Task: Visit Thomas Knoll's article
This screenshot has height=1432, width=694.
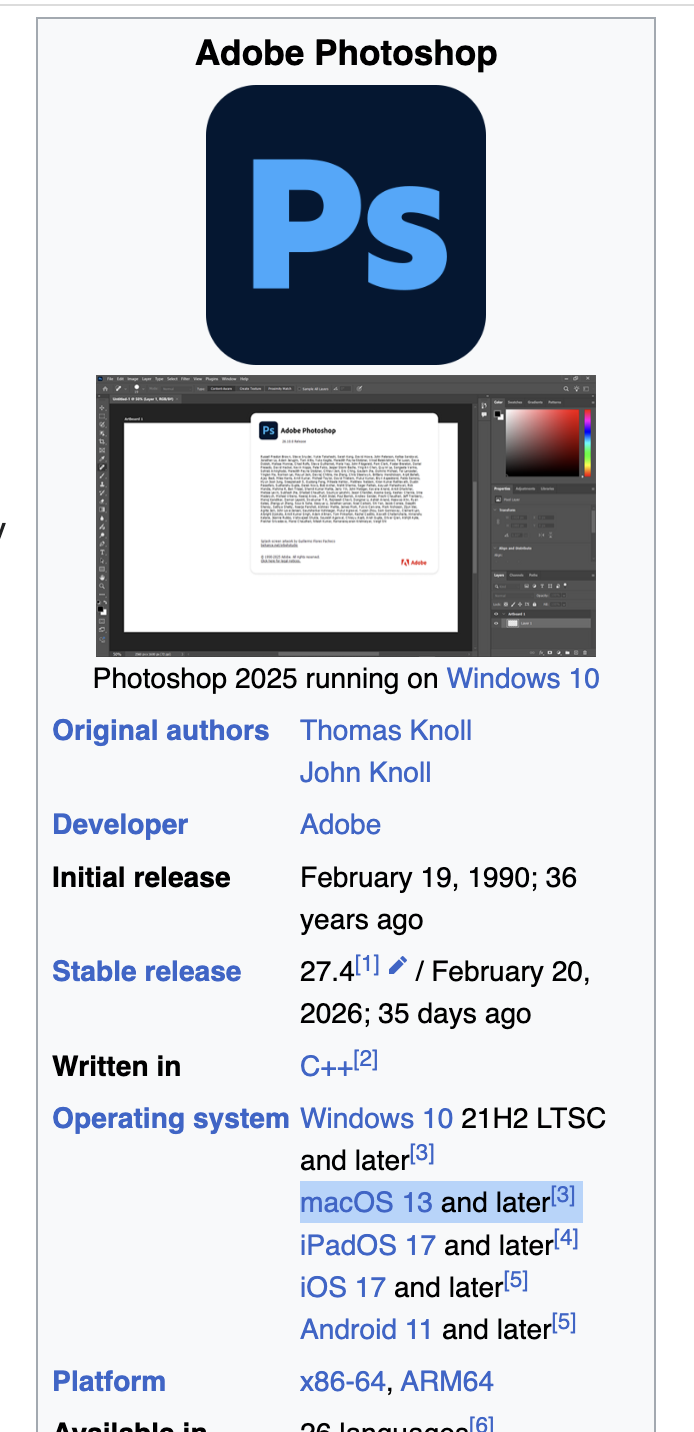Action: 386,730
